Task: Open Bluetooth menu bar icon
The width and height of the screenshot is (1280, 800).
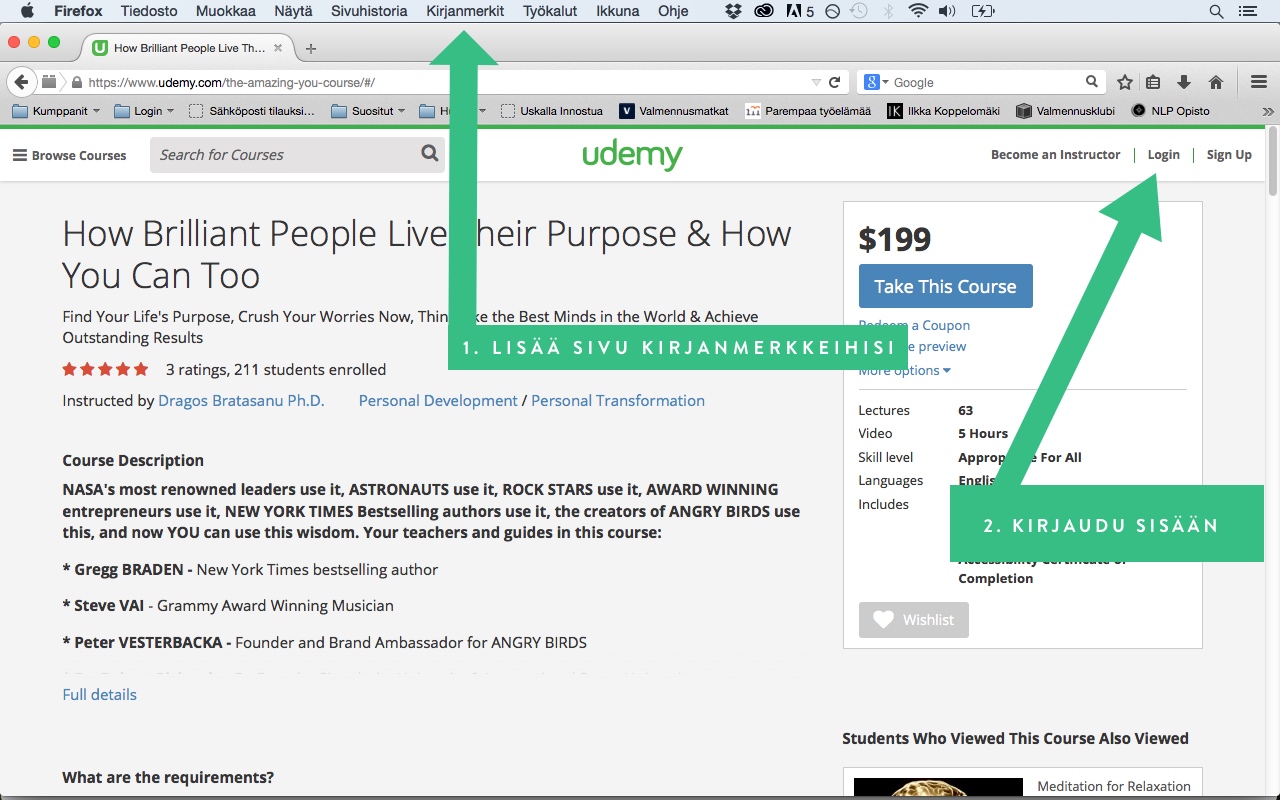Action: 888,11
